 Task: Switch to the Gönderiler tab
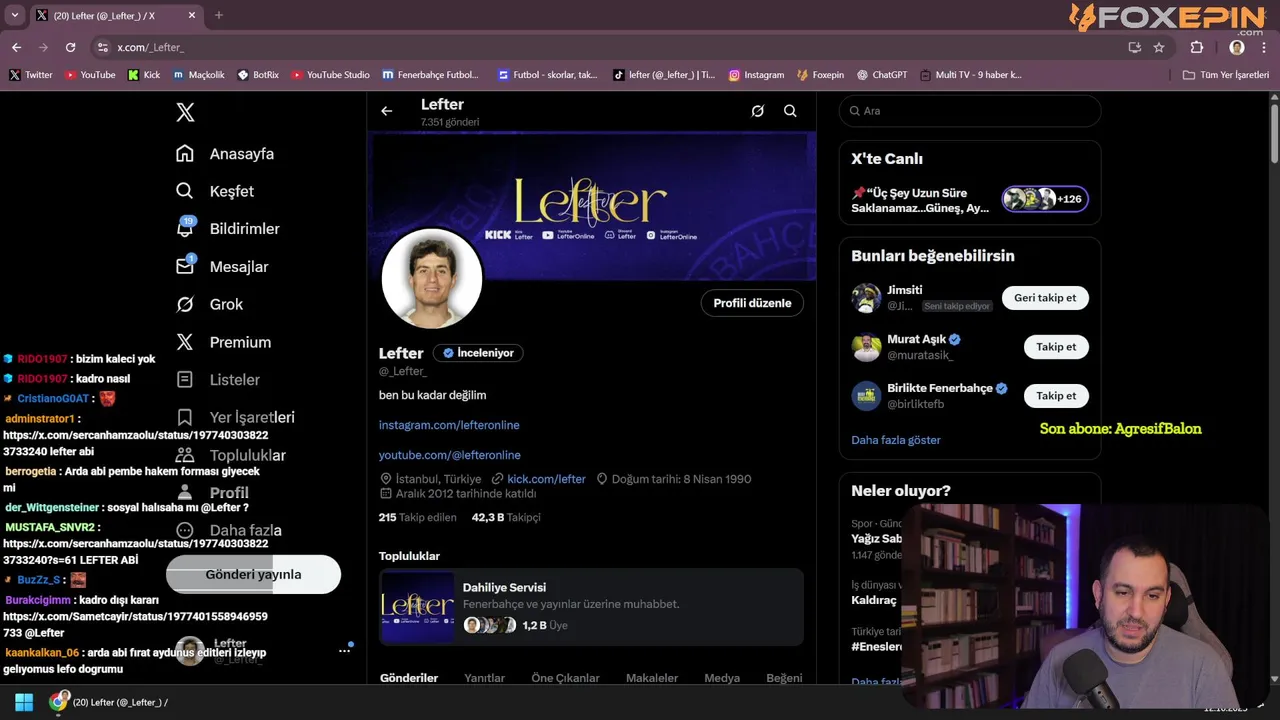point(409,678)
